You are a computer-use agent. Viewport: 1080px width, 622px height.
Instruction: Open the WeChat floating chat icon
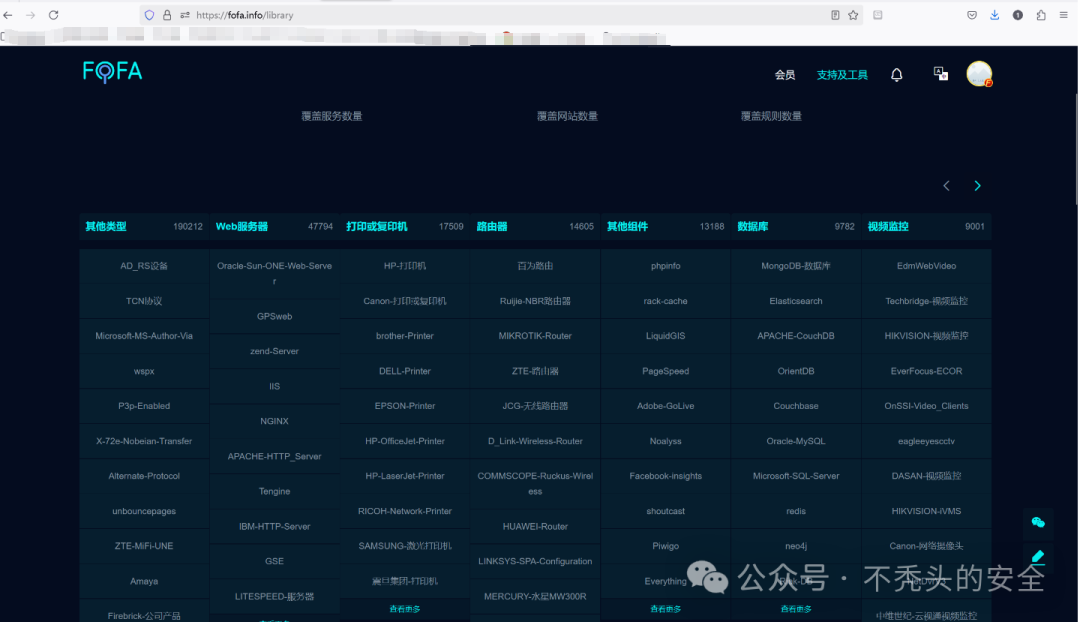[x=1038, y=523]
